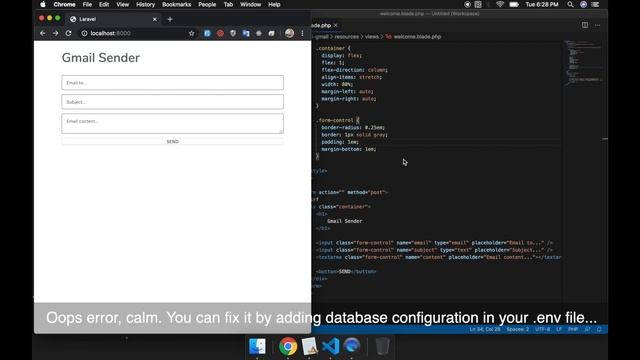The width and height of the screenshot is (640, 360).
Task: Open VS Code editor more actions
Action: (598, 25)
